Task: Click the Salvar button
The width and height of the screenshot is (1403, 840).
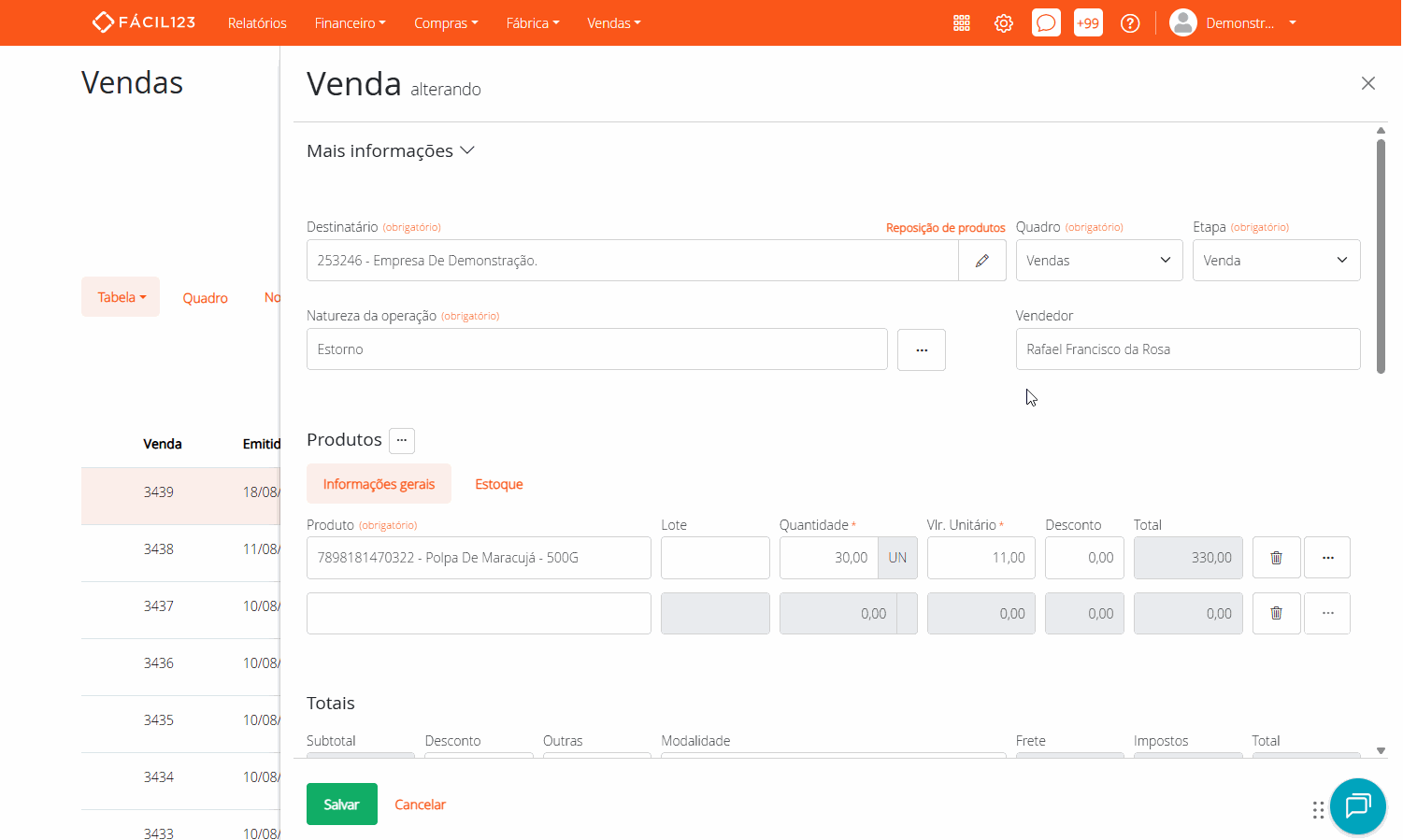Action: click(342, 804)
